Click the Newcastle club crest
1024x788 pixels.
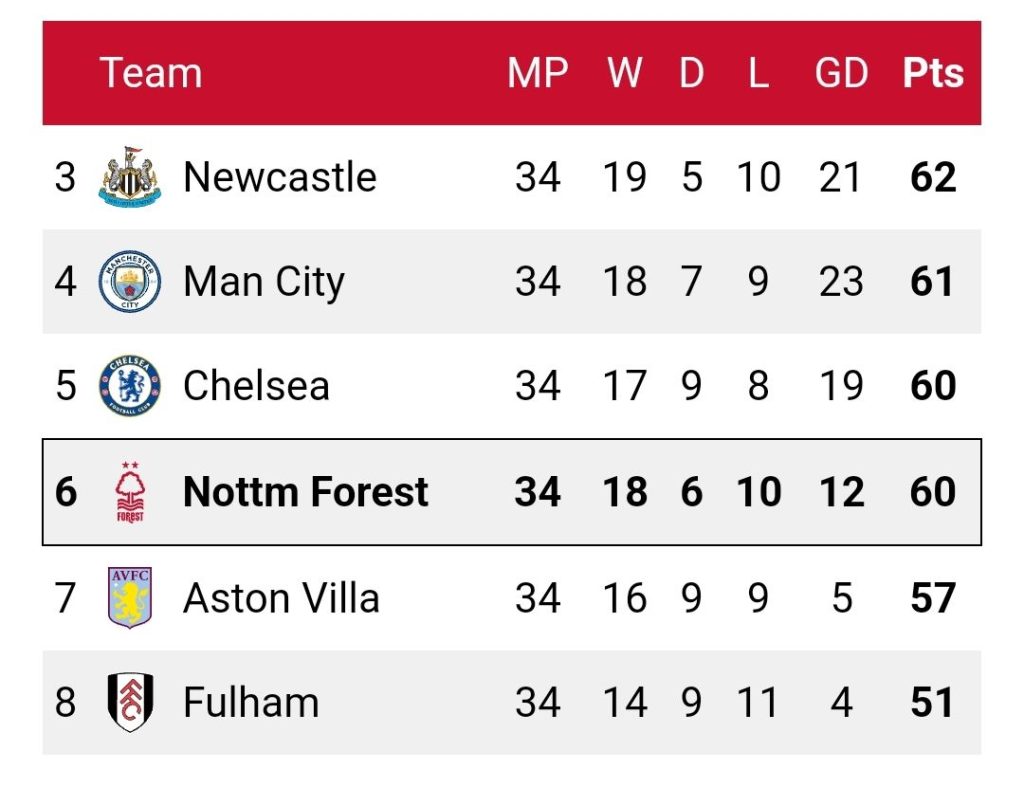pos(130,177)
